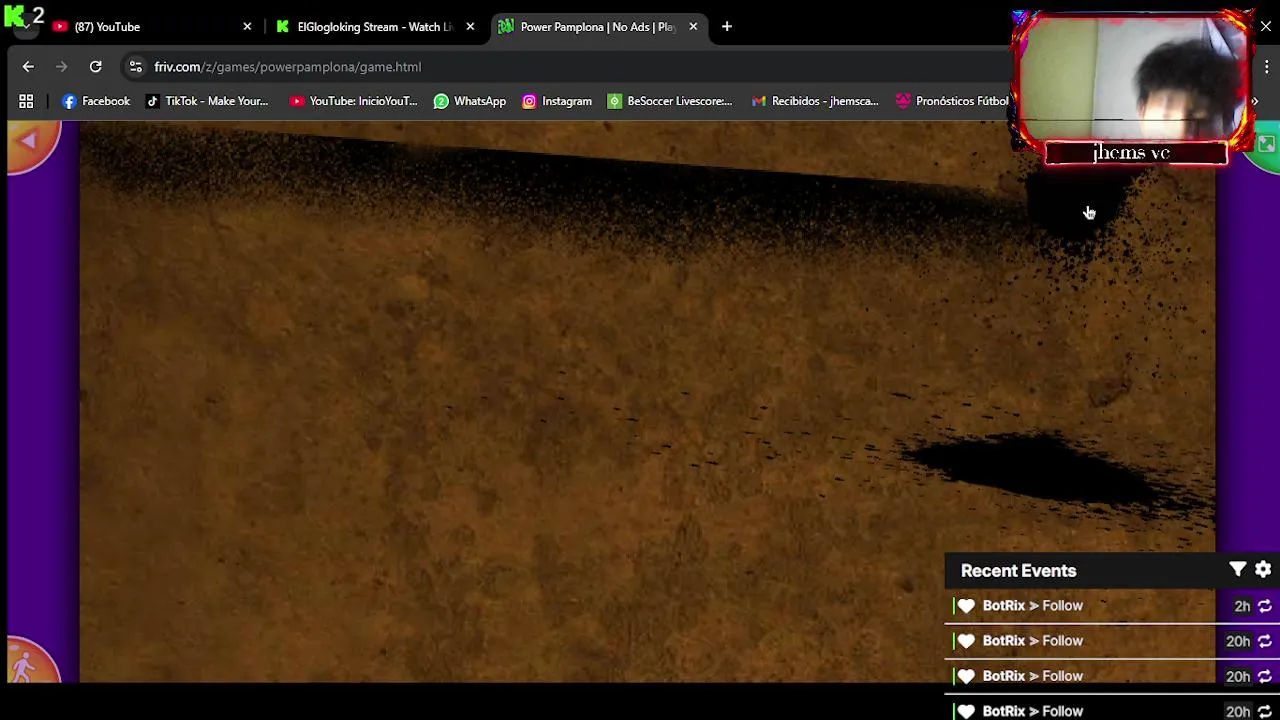Screen dimensions: 1280x720
Task: Close the browser window
Action: [1265, 27]
